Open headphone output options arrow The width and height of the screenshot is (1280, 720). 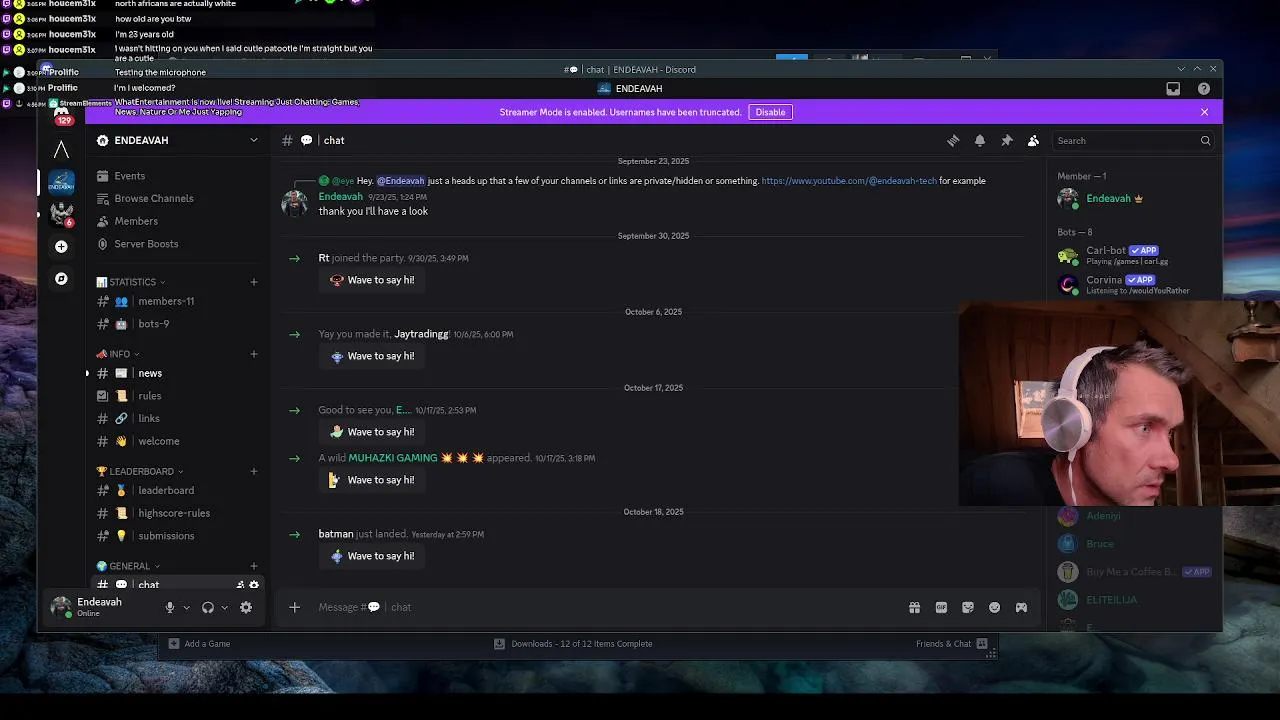pyautogui.click(x=224, y=607)
